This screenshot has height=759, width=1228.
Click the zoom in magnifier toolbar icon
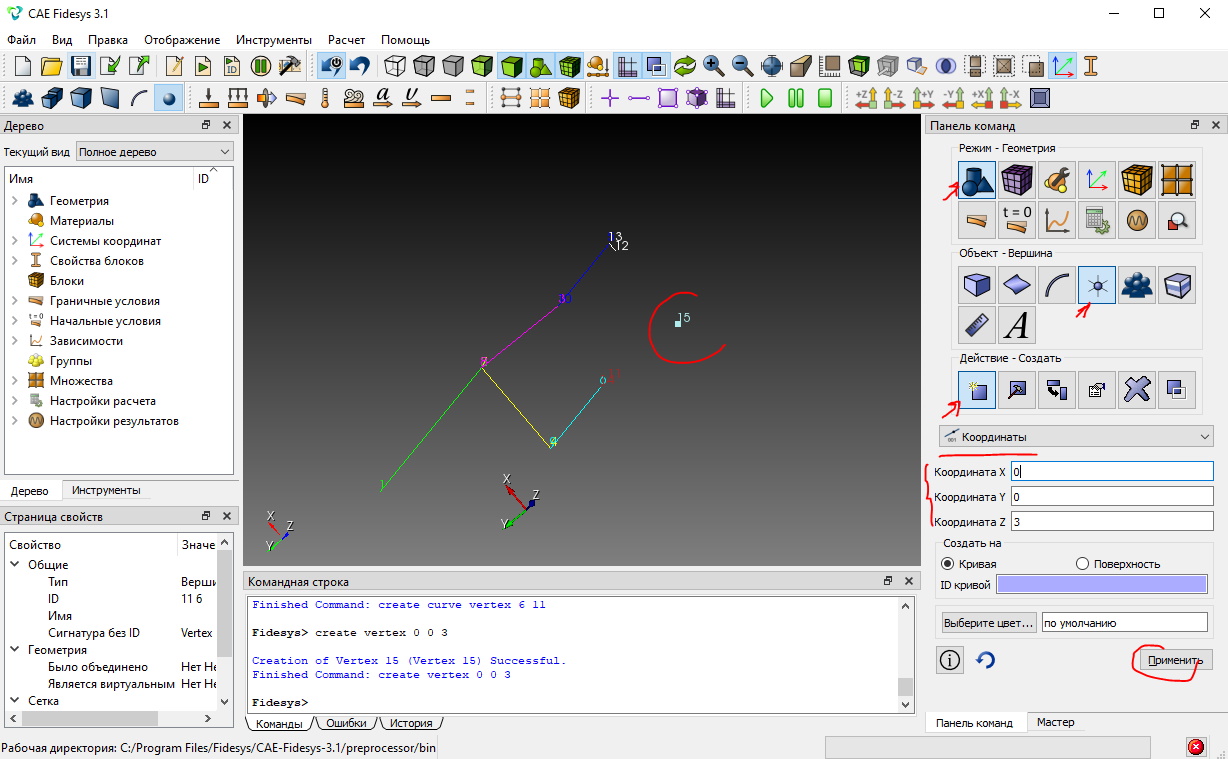714,67
